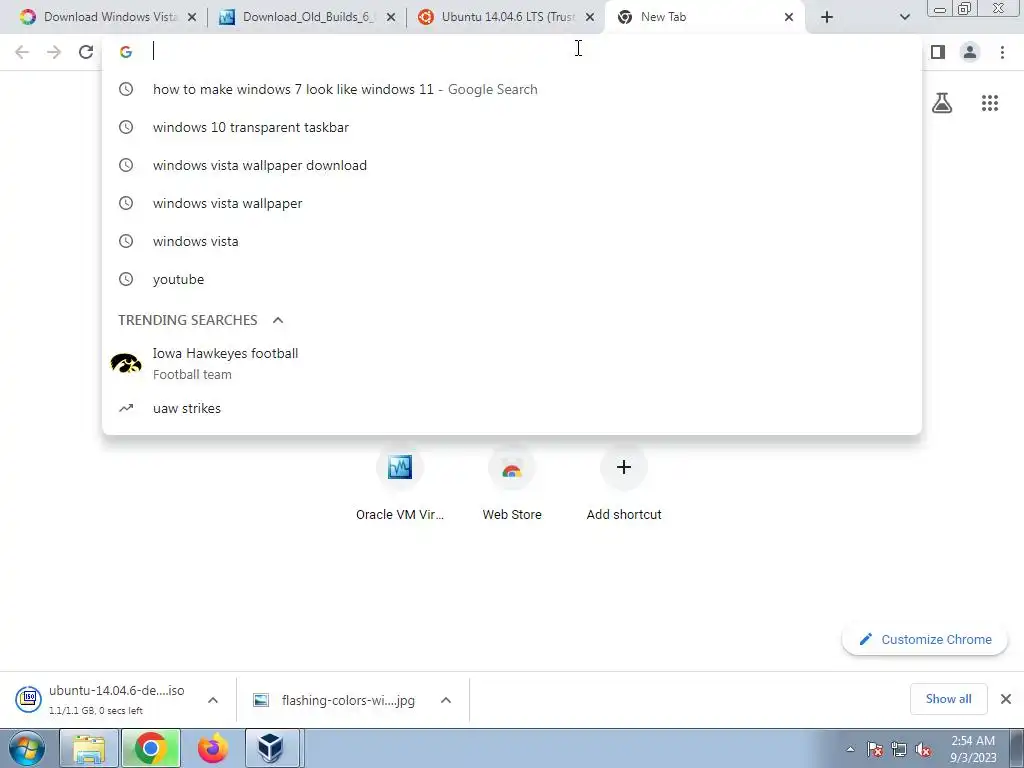Click the clock icon beside 'windows vista'
Screen dimensions: 1024x768
pos(126,241)
